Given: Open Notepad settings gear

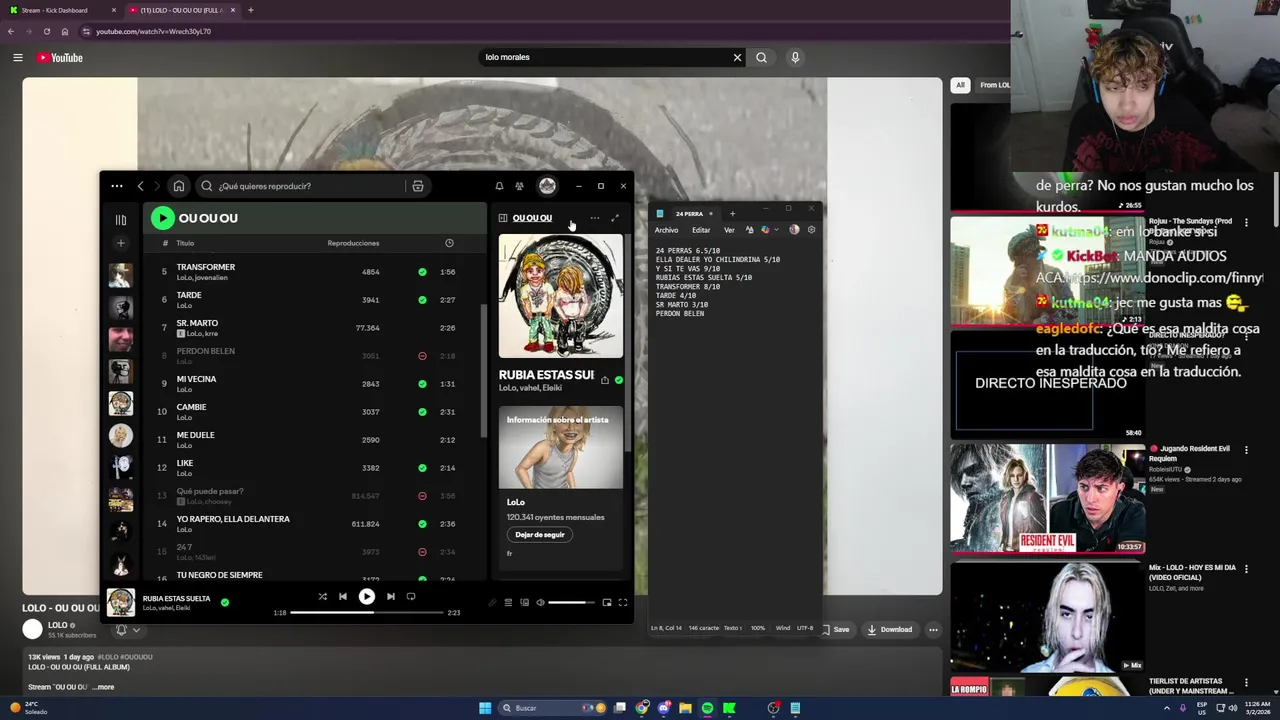Looking at the screenshot, I should tap(811, 230).
